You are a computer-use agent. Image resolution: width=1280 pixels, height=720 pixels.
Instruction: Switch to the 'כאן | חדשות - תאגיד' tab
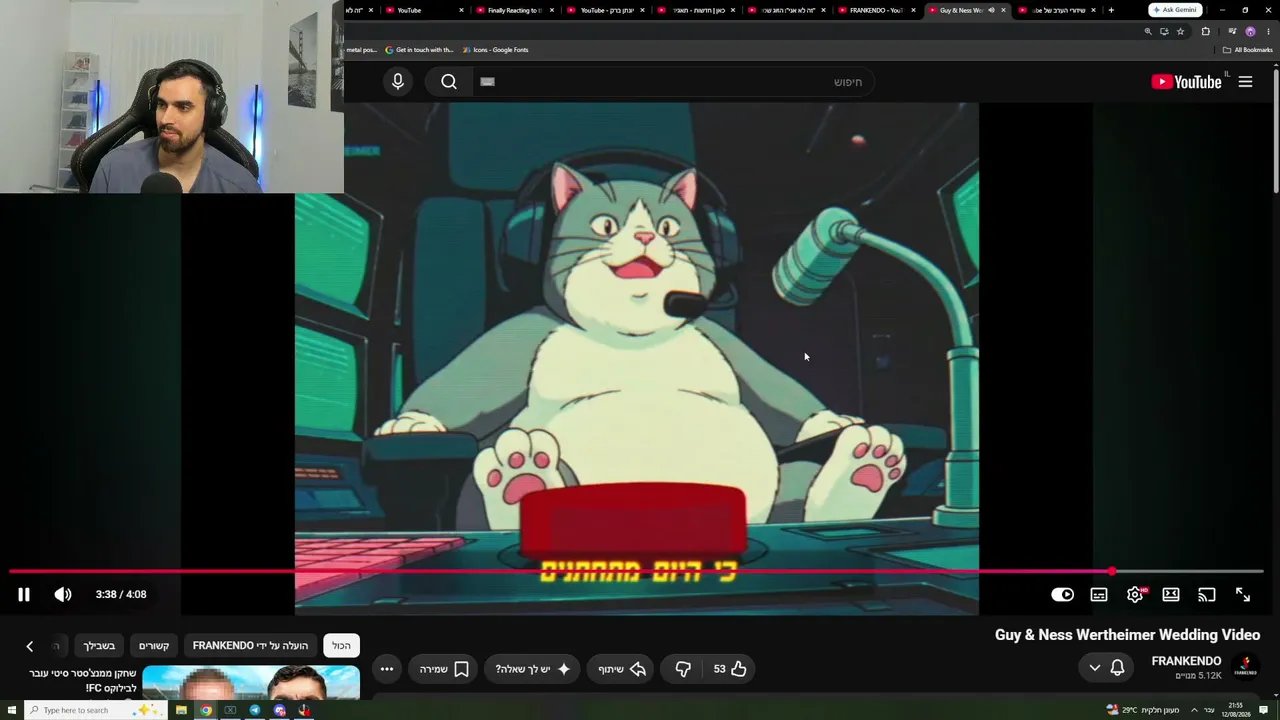[695, 10]
